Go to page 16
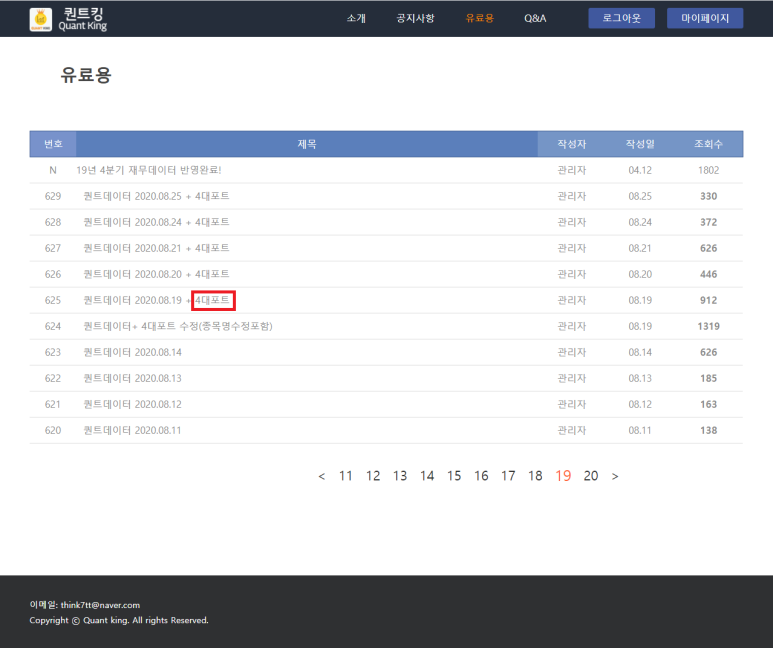This screenshot has height=648, width=773. 481,476
